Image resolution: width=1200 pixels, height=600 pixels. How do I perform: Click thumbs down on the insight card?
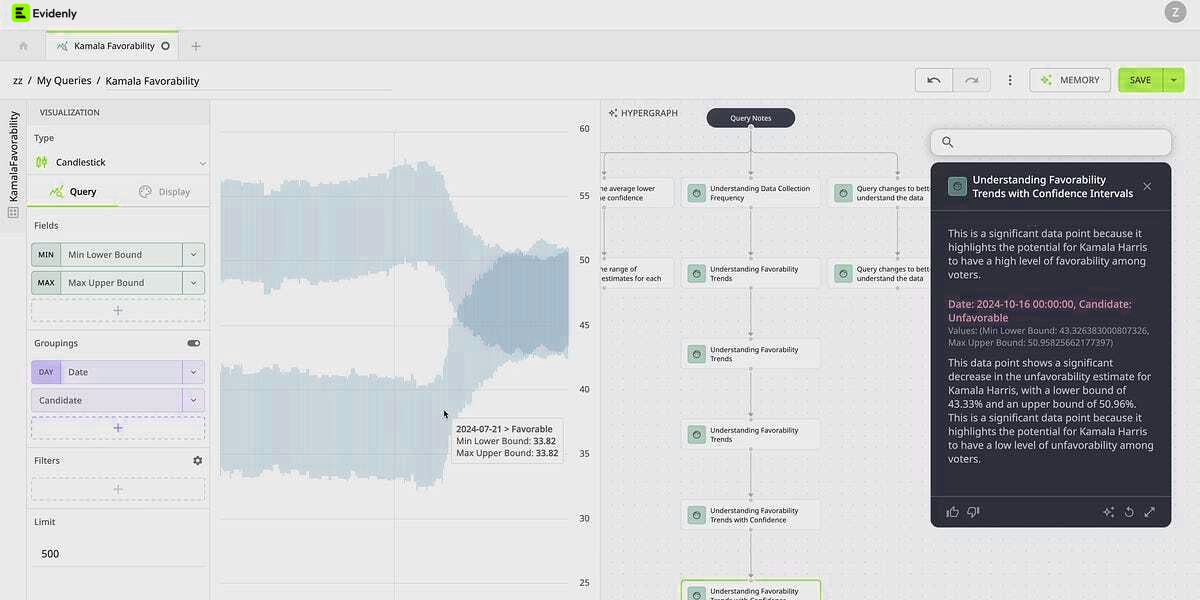pos(973,512)
